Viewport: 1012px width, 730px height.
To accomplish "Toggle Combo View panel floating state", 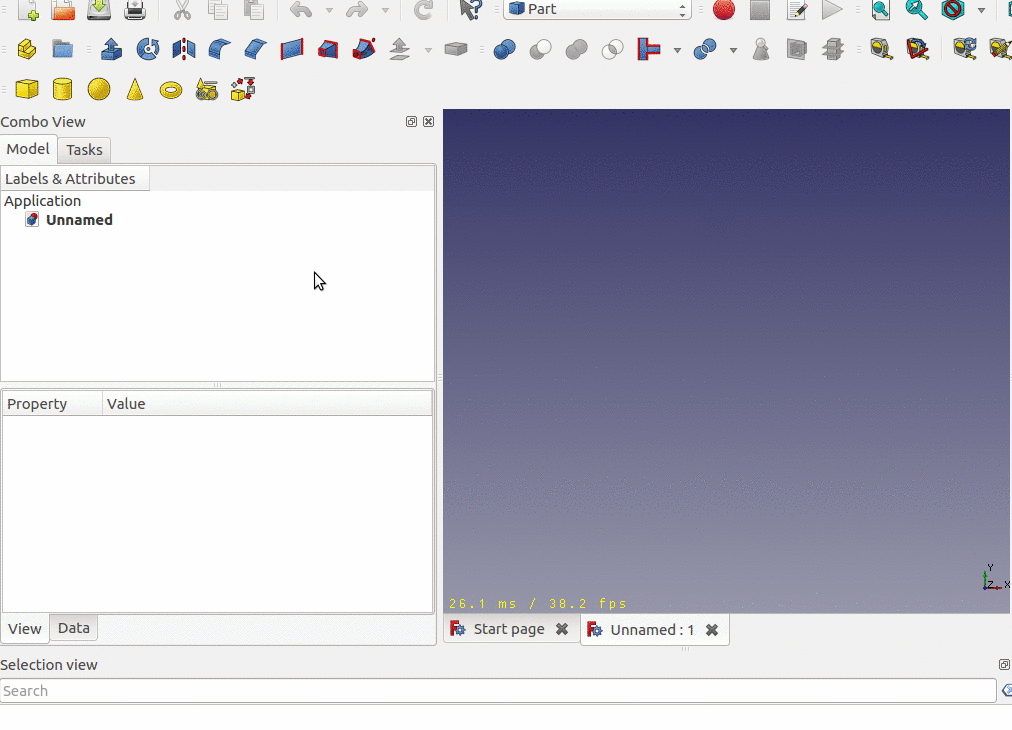I will [411, 122].
